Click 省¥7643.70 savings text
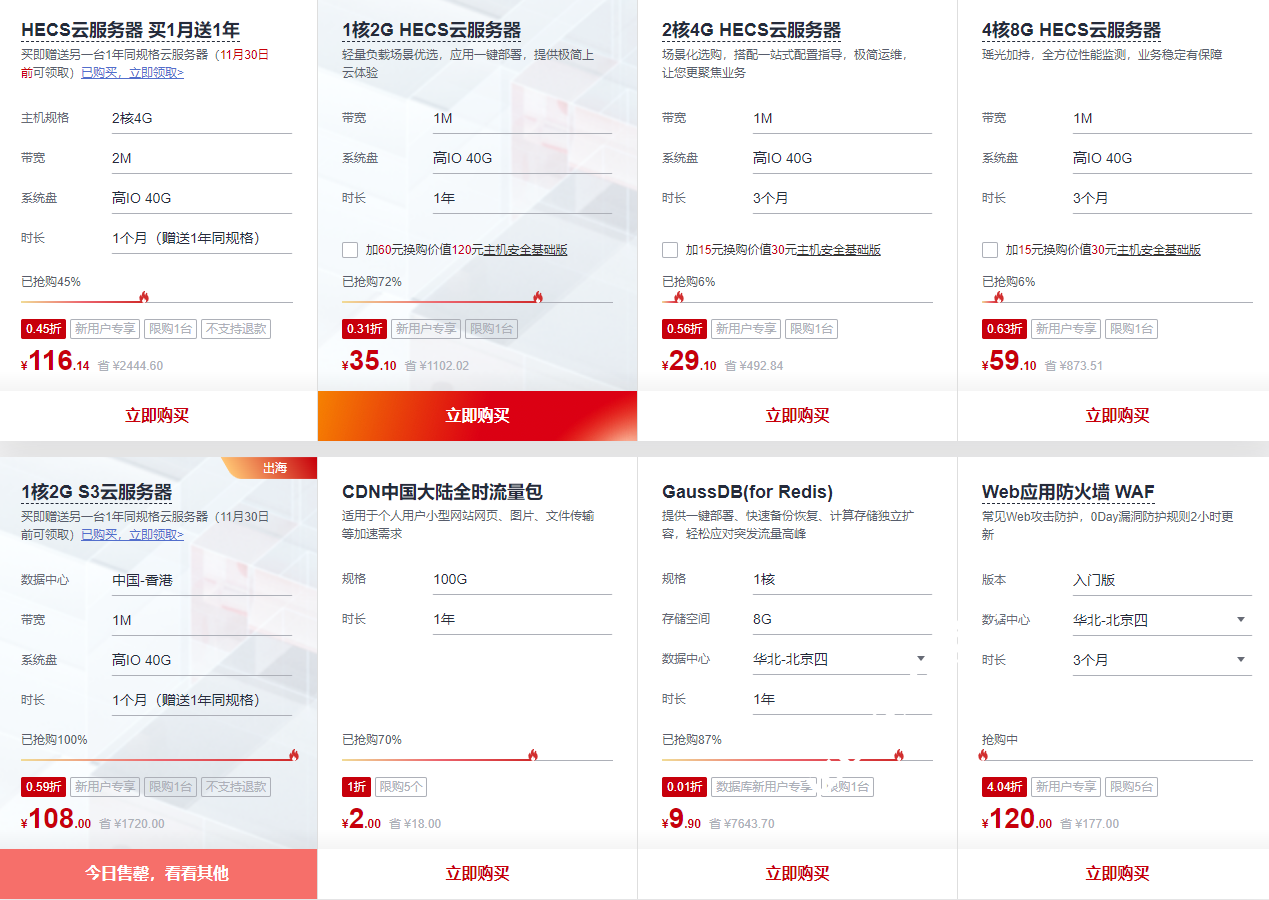1269x900 pixels. (x=742, y=824)
